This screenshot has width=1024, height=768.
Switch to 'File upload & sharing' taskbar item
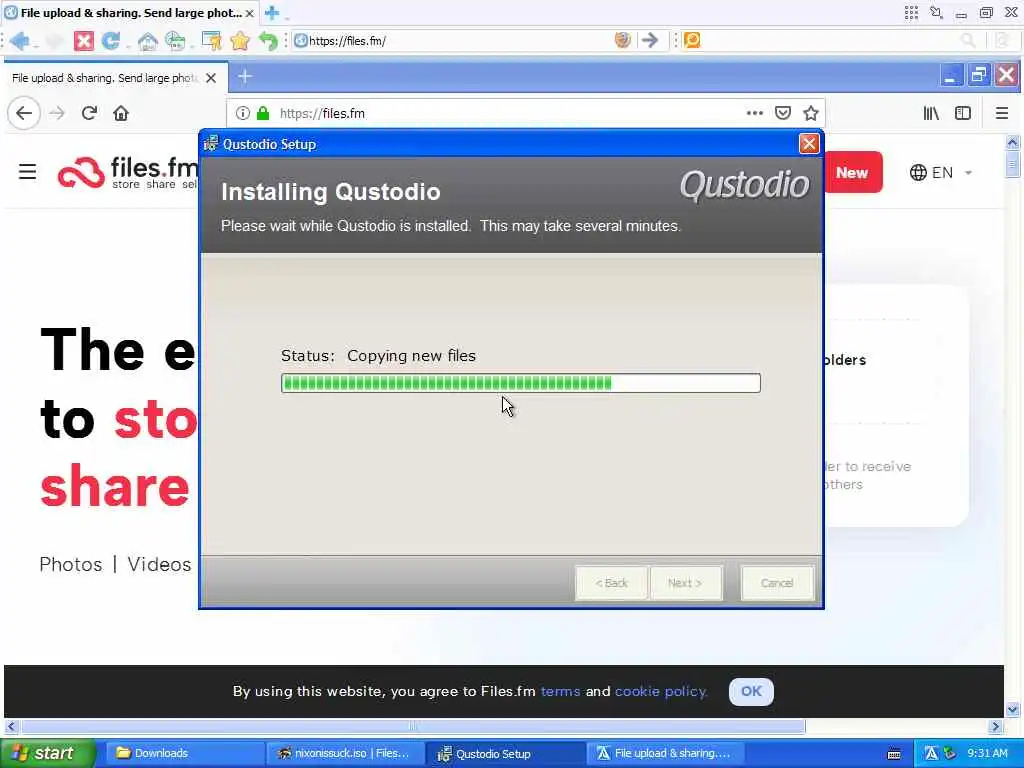(666, 754)
